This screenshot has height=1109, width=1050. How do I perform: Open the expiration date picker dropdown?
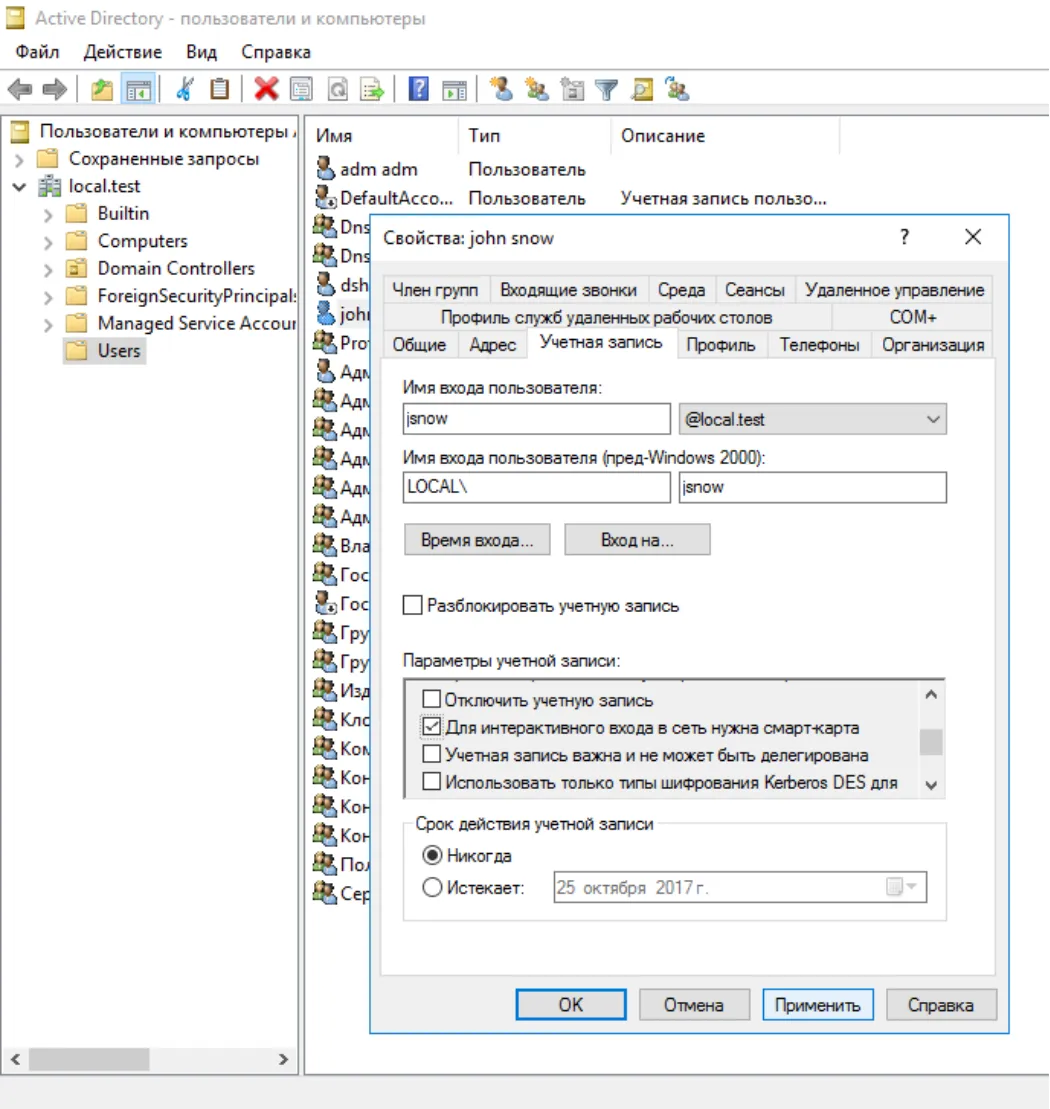(903, 887)
